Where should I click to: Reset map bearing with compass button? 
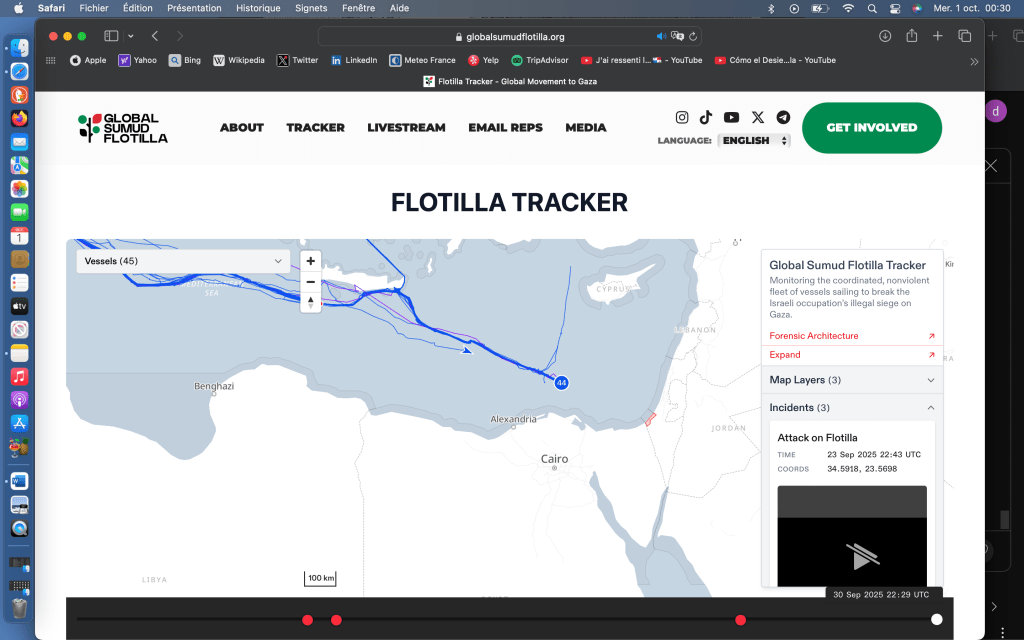coord(311,302)
